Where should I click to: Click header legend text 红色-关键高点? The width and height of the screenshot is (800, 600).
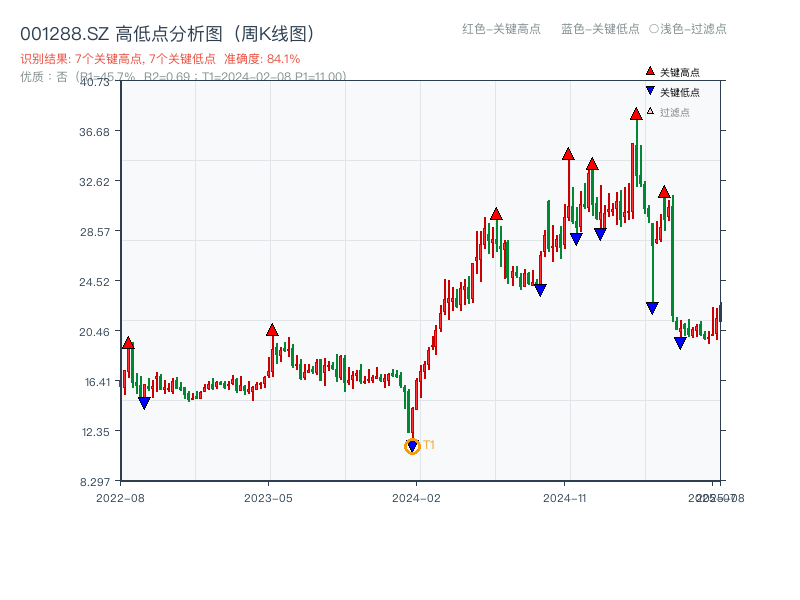(x=501, y=29)
